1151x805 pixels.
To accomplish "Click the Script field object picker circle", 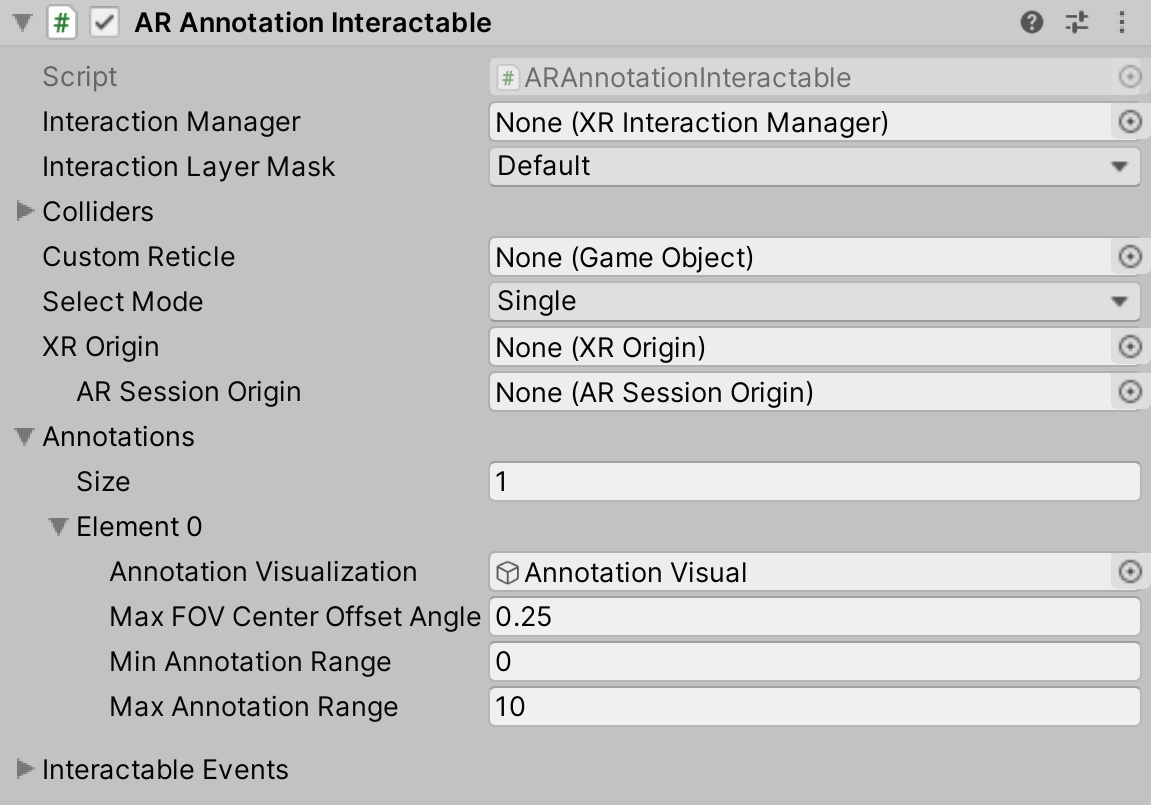I will 1129,76.
